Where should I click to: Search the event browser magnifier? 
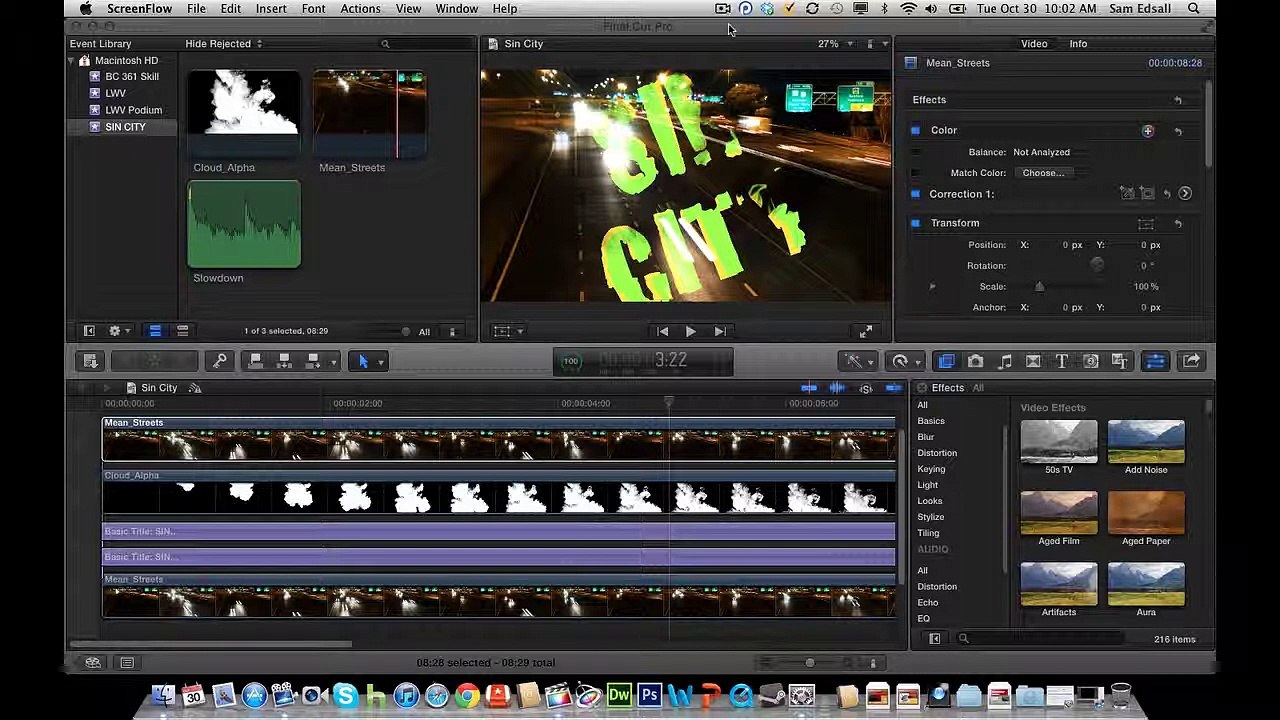[x=385, y=44]
